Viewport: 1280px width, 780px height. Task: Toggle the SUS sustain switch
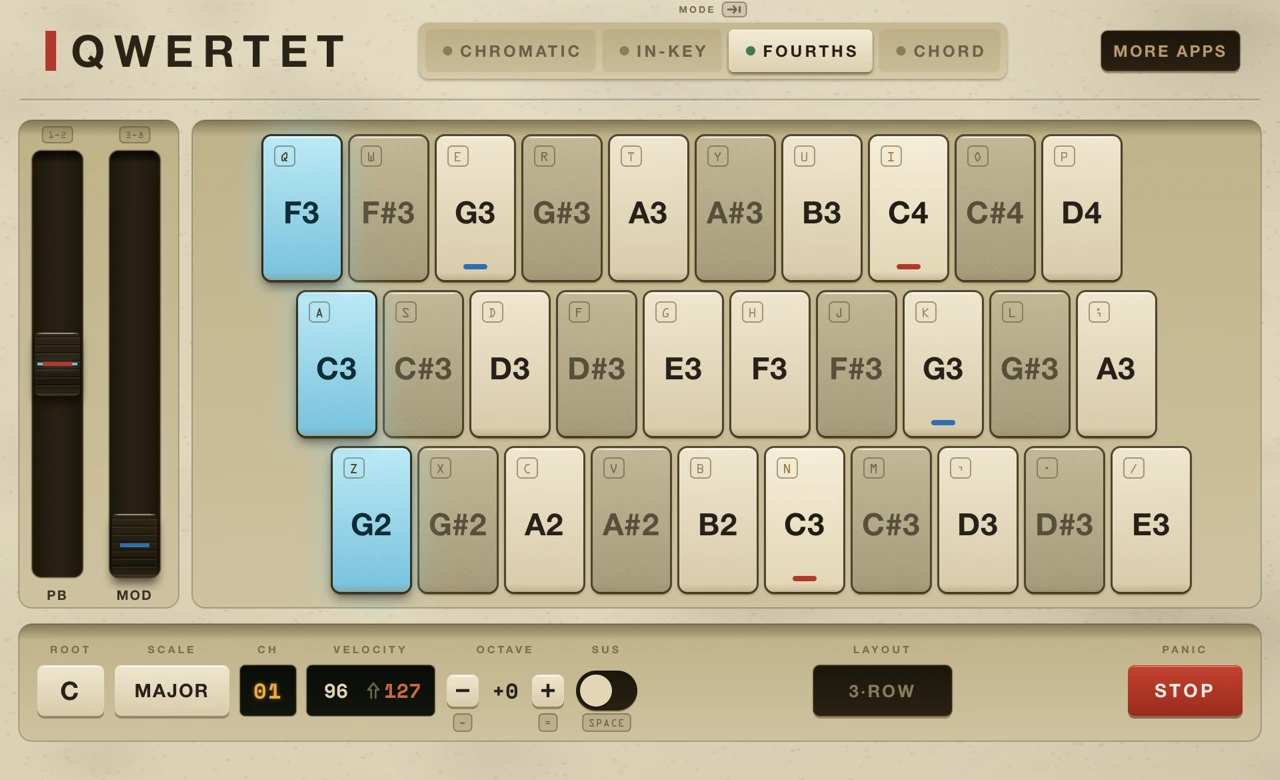(606, 690)
